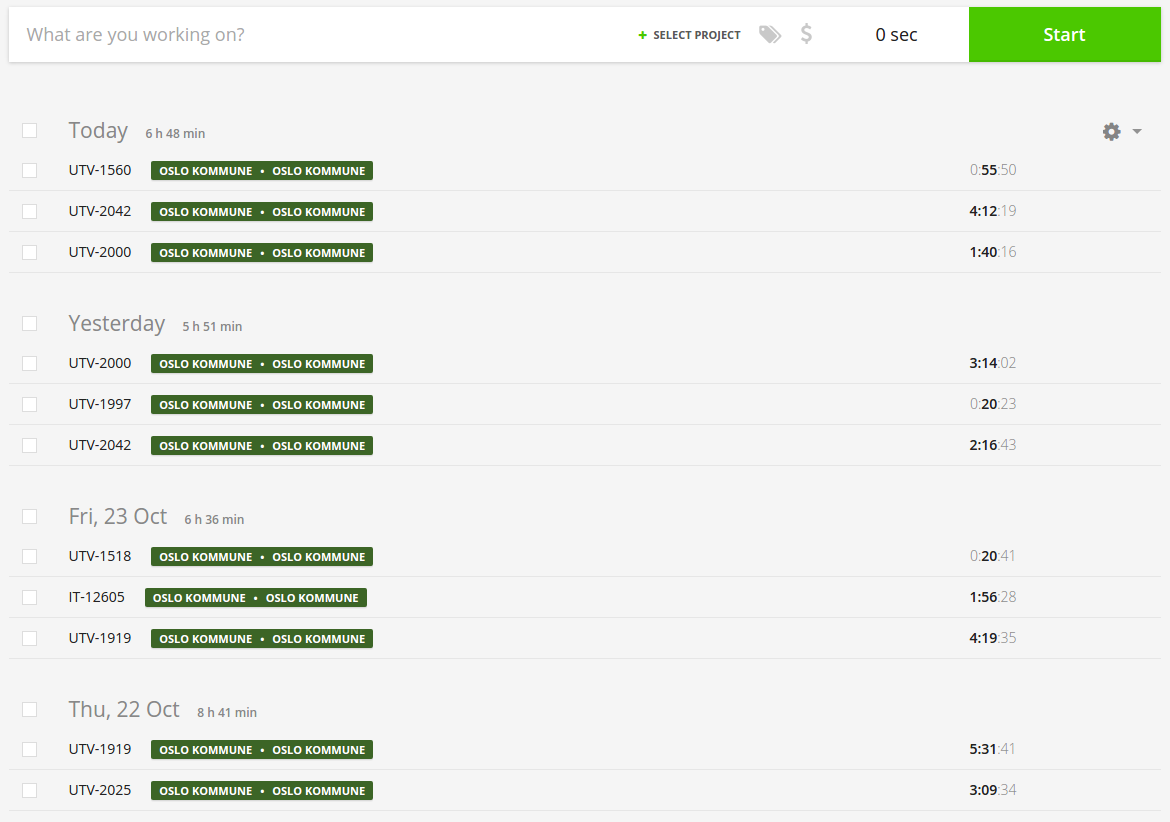The image size is (1170, 822).
Task: Check the Yesterday group checkbox
Action: (30, 324)
